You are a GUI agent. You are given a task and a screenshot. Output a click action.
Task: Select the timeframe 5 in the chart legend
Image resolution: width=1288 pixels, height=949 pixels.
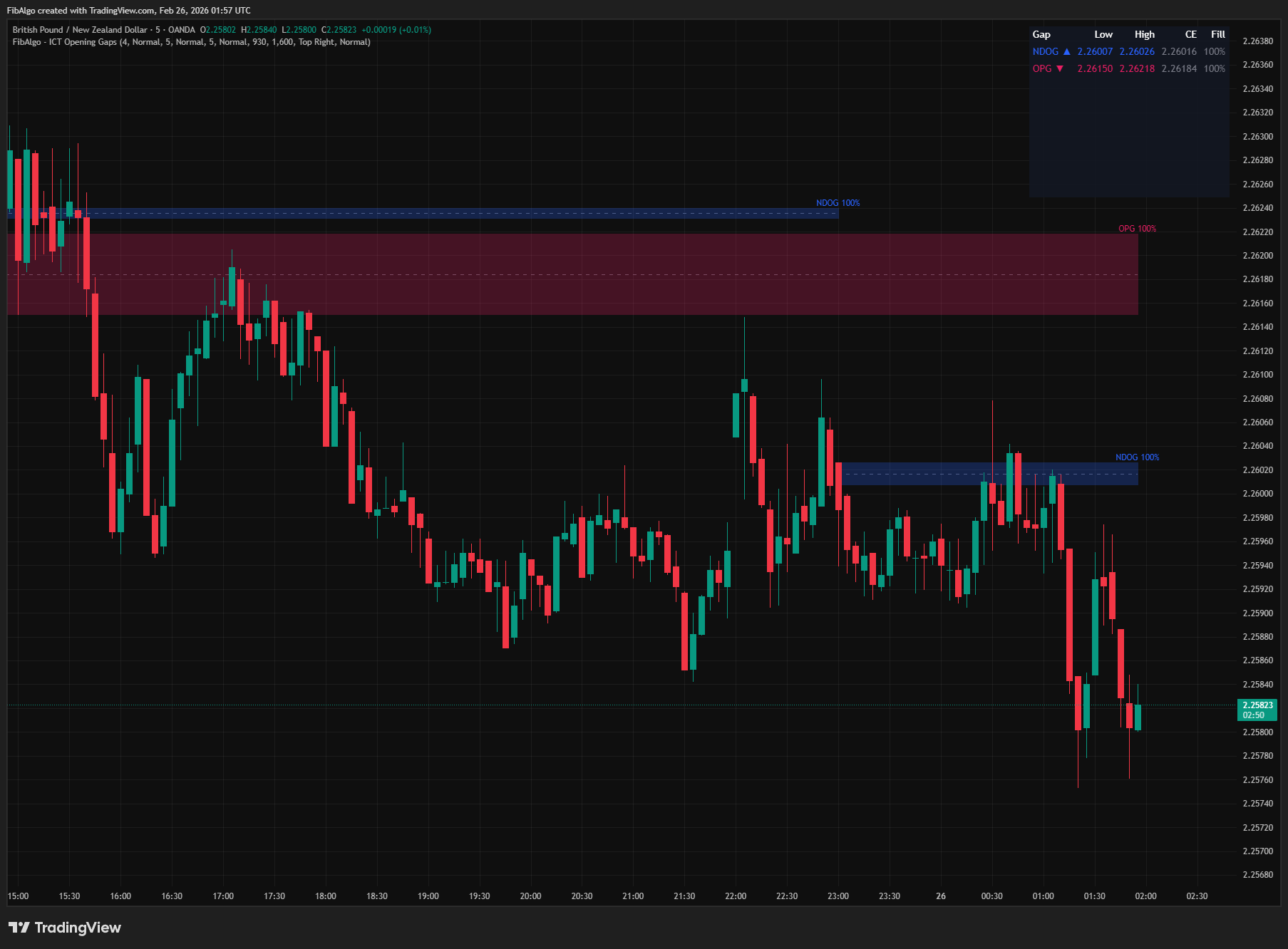[158, 30]
